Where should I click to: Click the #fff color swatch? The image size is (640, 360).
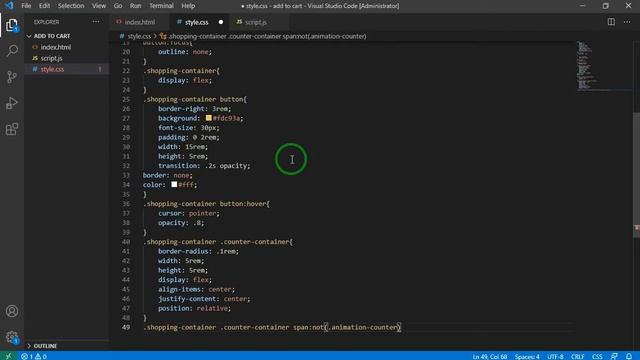tap(174, 184)
